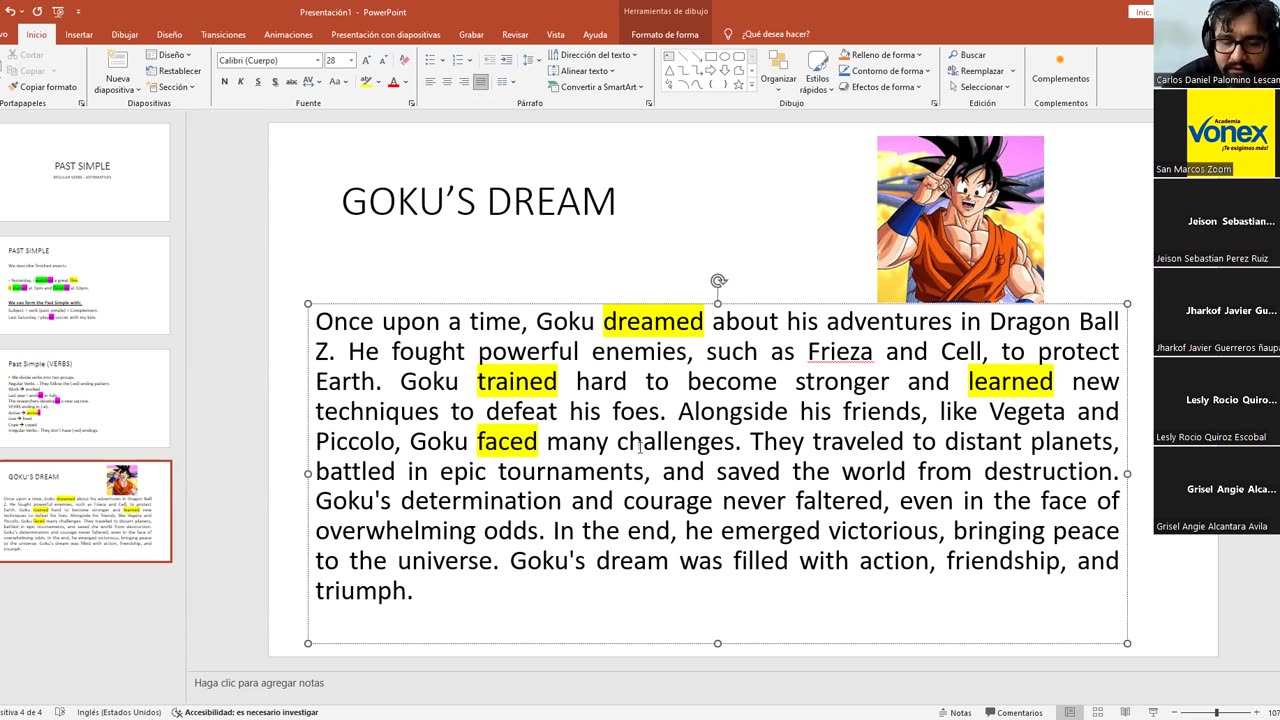1280x720 pixels.
Task: Align text right
Action: (464, 81)
